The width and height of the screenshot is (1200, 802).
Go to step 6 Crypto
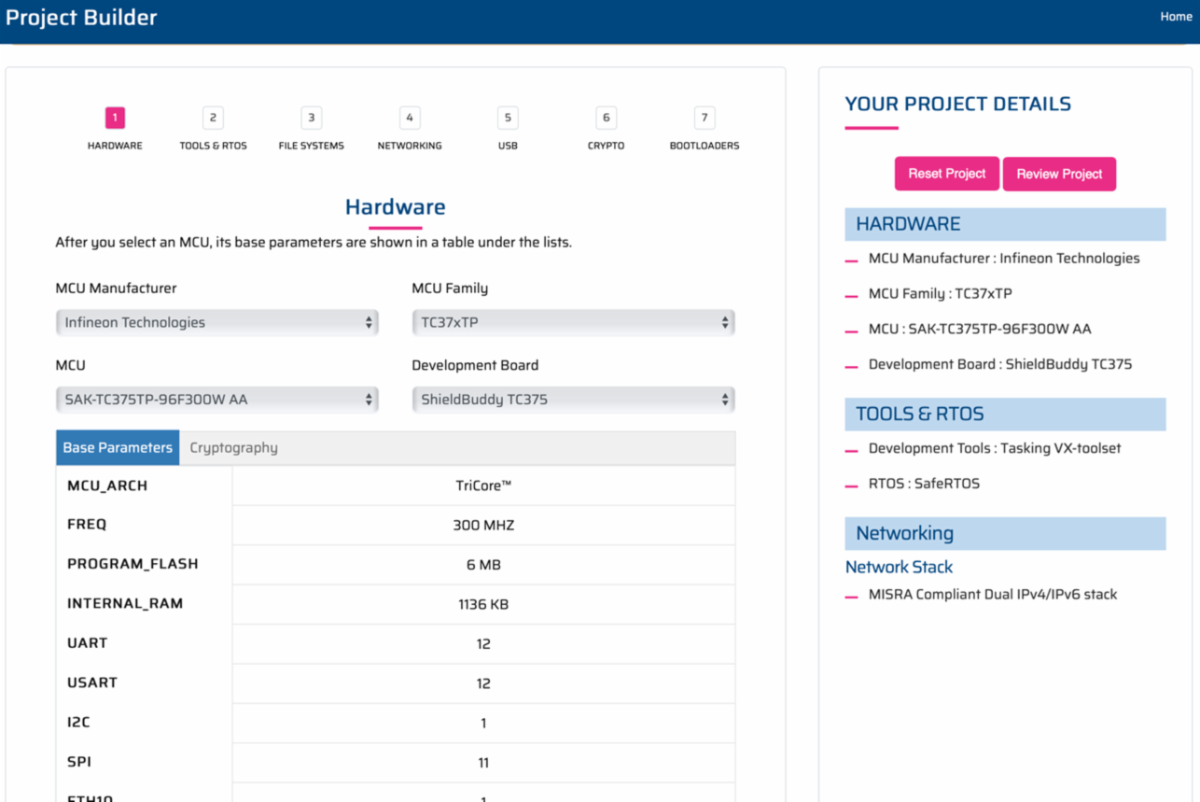pyautogui.click(x=606, y=118)
